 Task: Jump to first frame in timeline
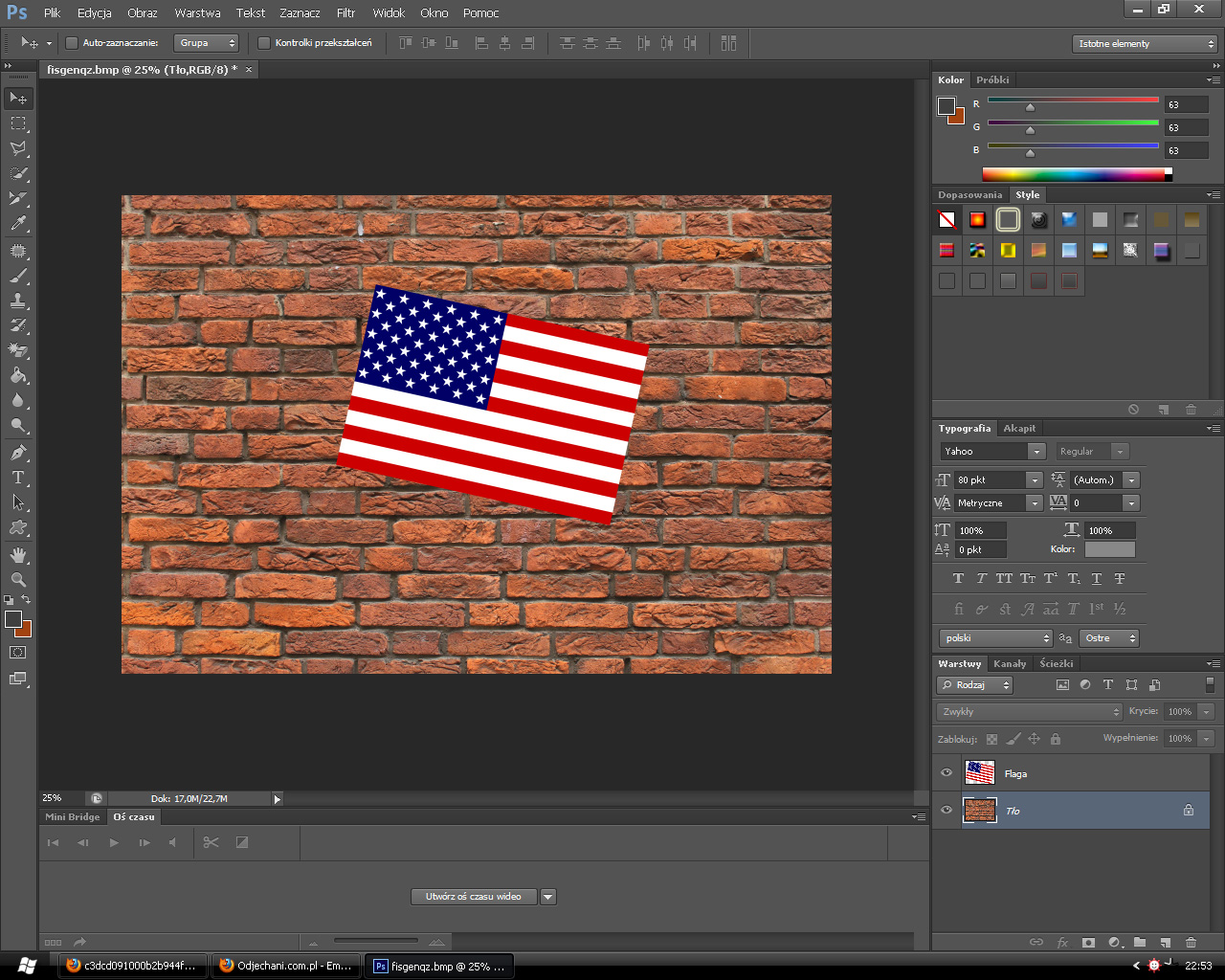[53, 842]
